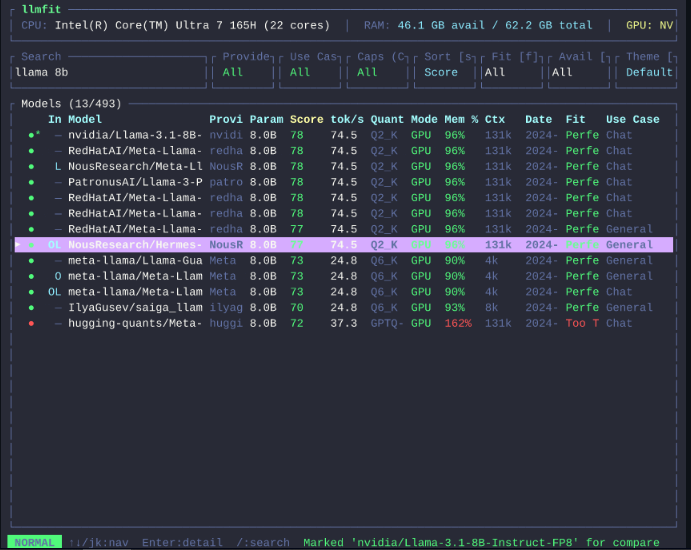Click the 'GPU: NV' readout in header

tap(650, 26)
